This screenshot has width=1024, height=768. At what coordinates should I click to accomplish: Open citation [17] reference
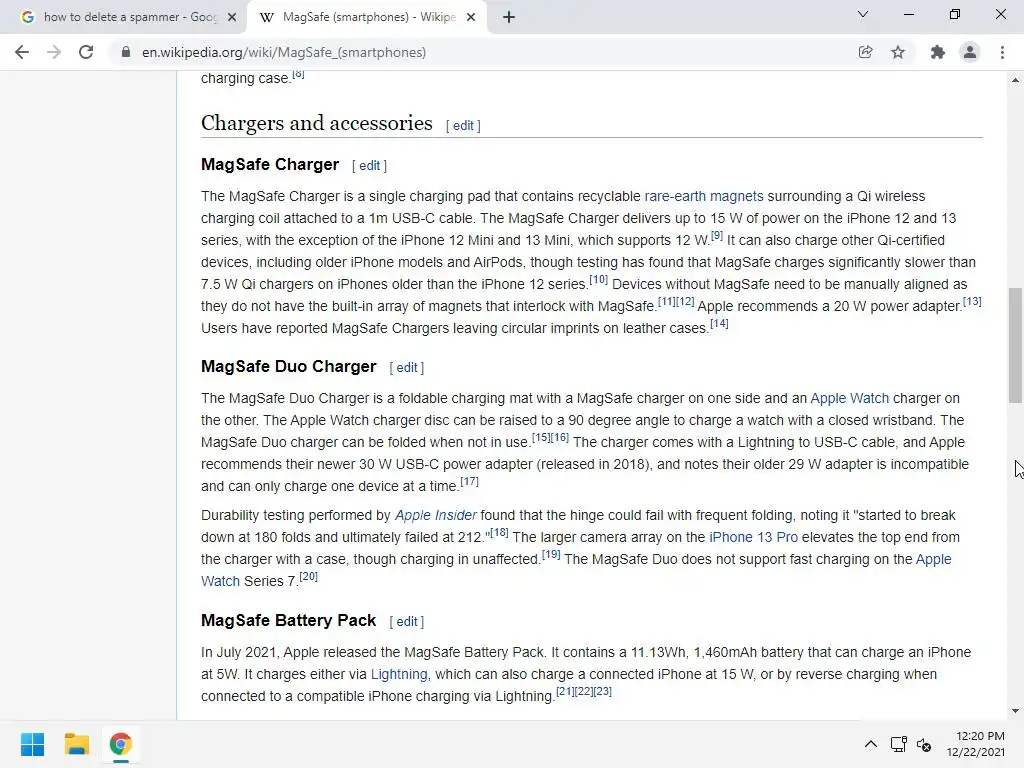[469, 481]
